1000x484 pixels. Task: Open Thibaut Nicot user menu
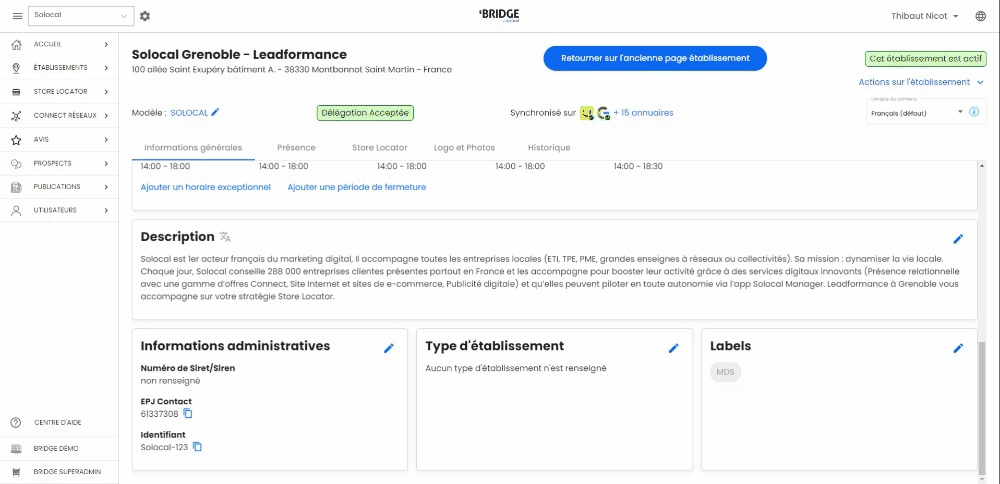pyautogui.click(x=925, y=16)
